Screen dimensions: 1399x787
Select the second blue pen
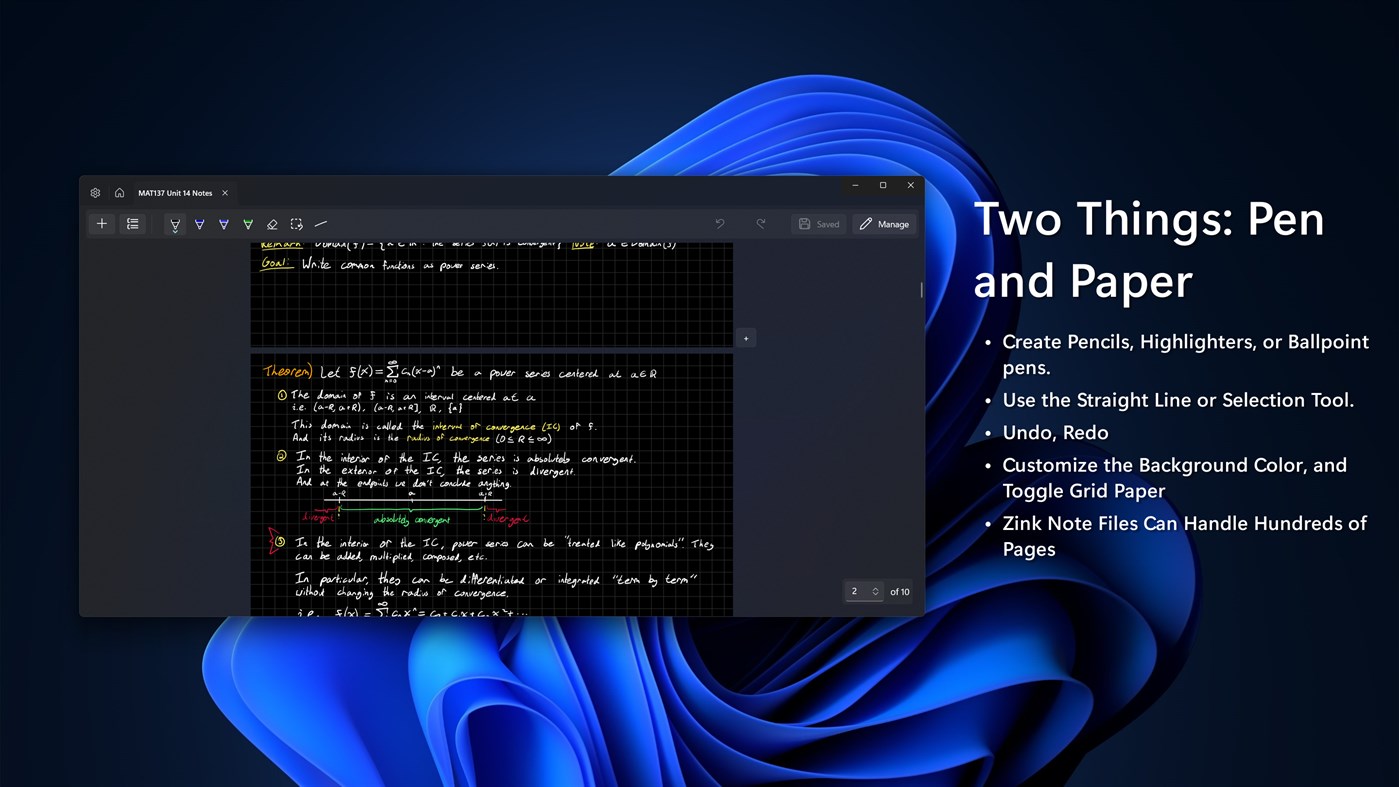pos(224,223)
